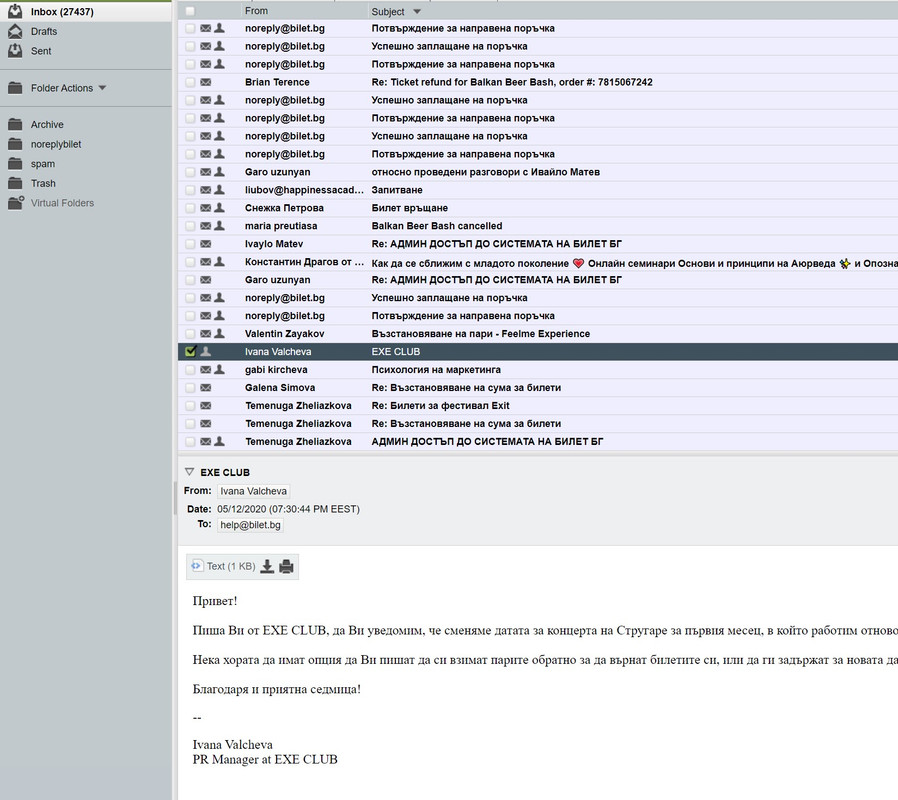Open the Subject column sort arrow
Screen dimensions: 898x800
(417, 11)
